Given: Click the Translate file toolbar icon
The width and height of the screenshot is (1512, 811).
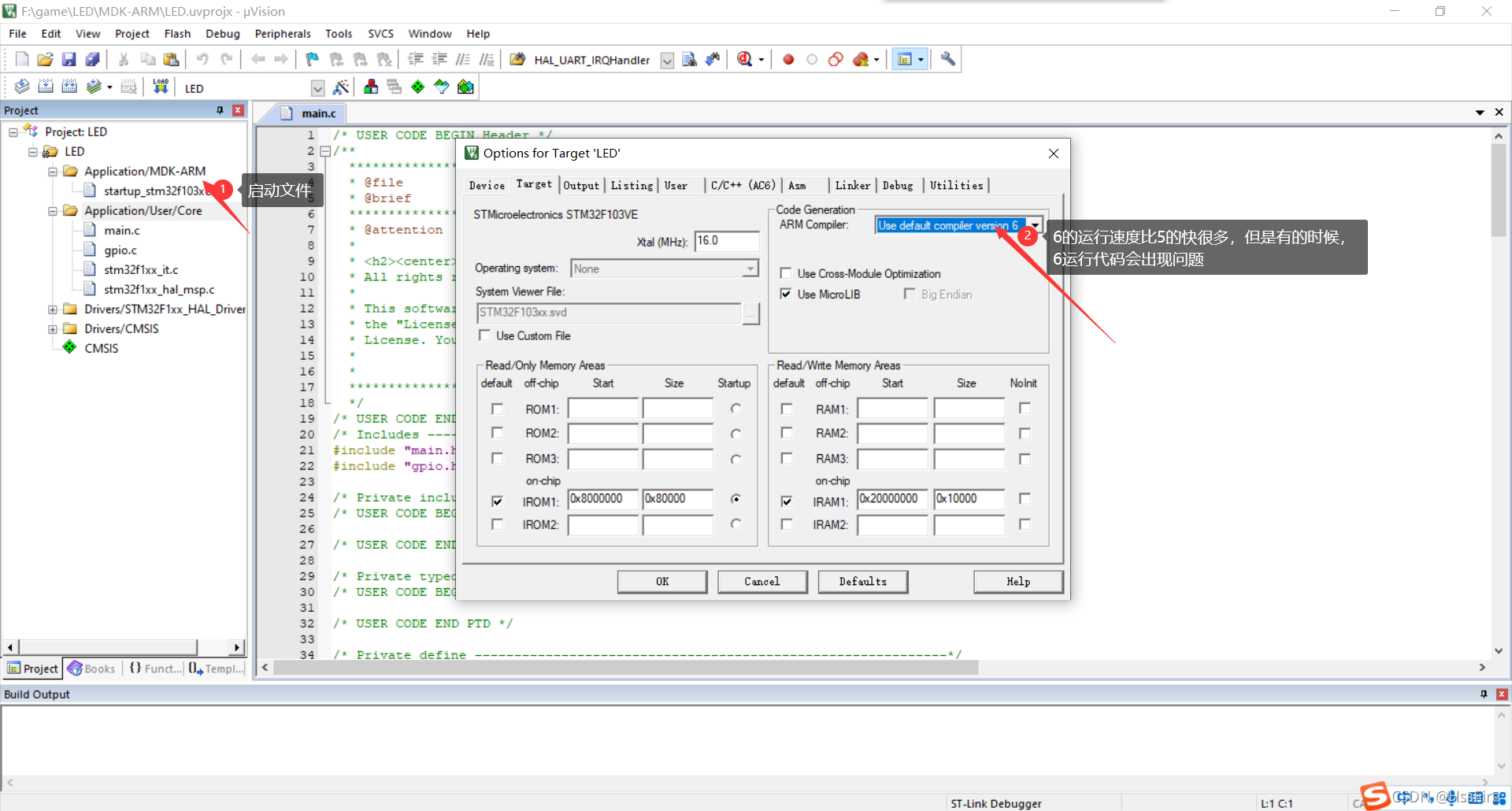Looking at the screenshot, I should click(x=22, y=87).
